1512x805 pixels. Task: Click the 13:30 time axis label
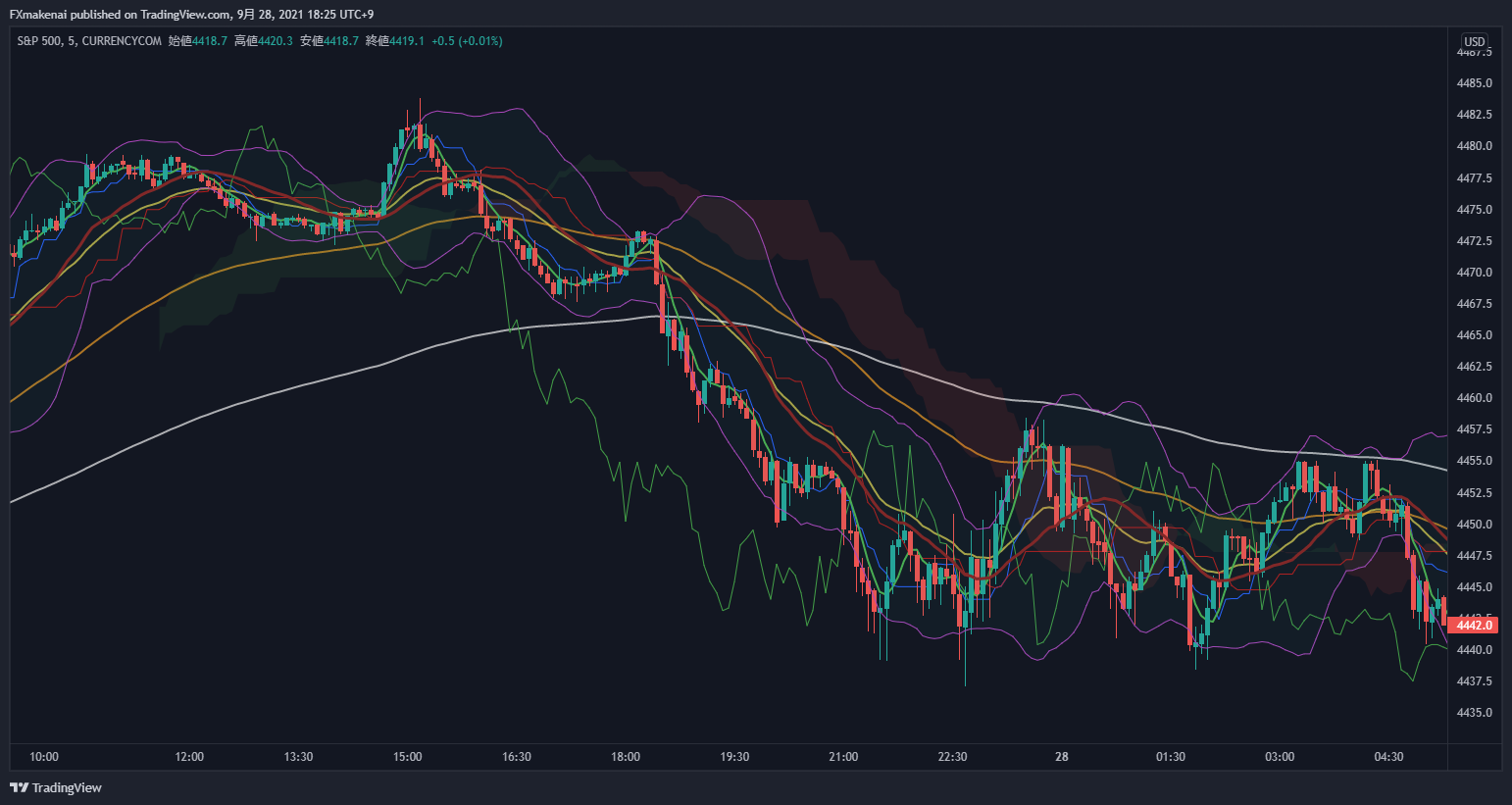click(x=298, y=757)
